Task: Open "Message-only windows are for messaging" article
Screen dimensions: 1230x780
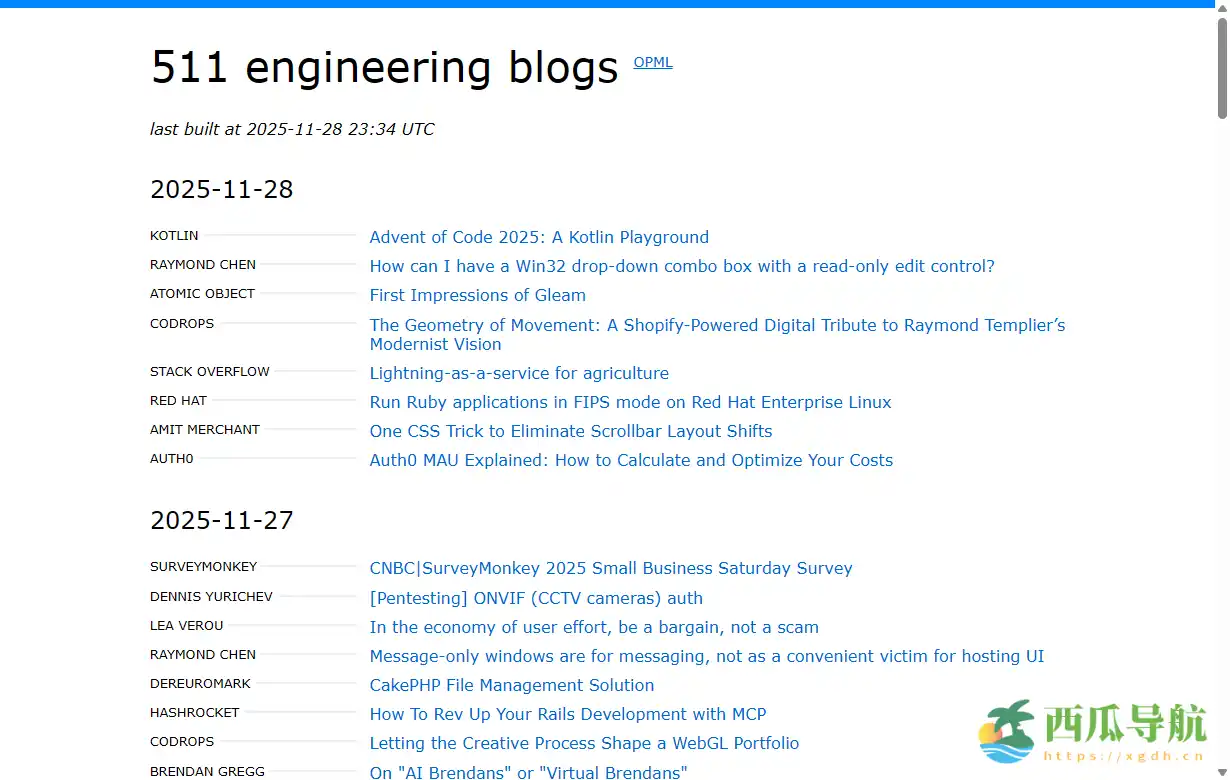Action: pos(706,656)
